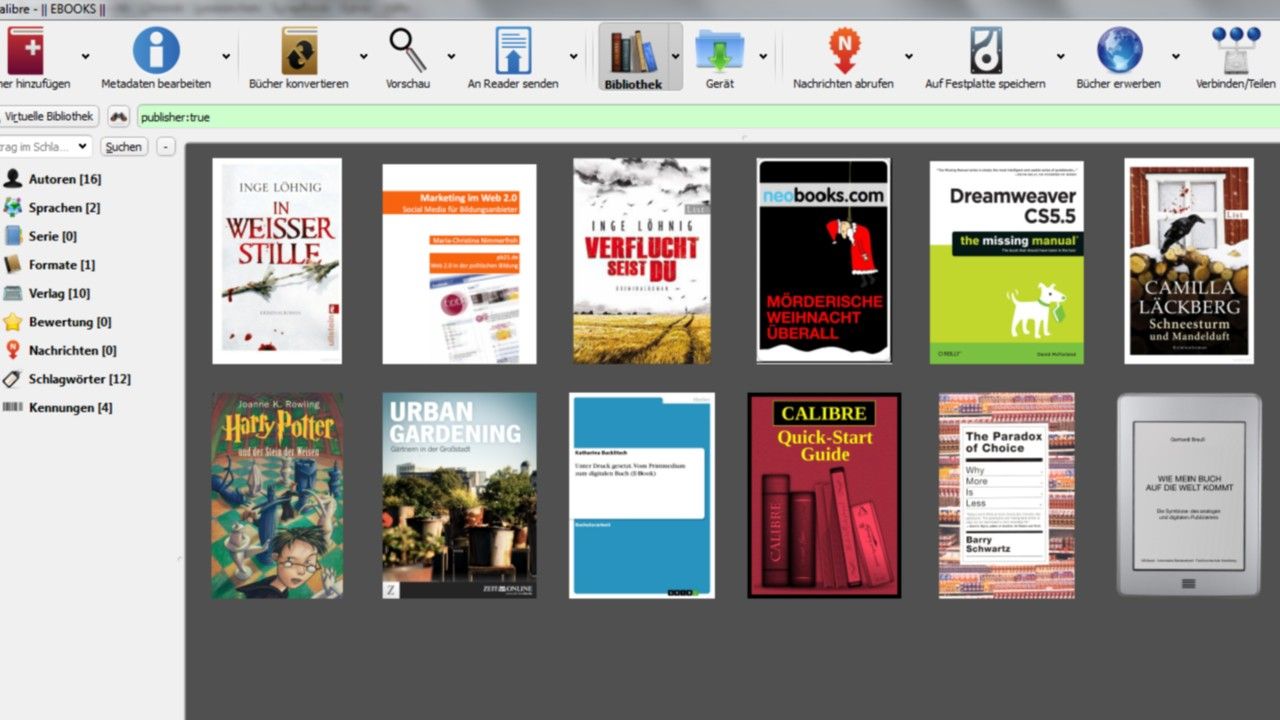Select Calibre Quick-Start Guide cover

tap(824, 495)
